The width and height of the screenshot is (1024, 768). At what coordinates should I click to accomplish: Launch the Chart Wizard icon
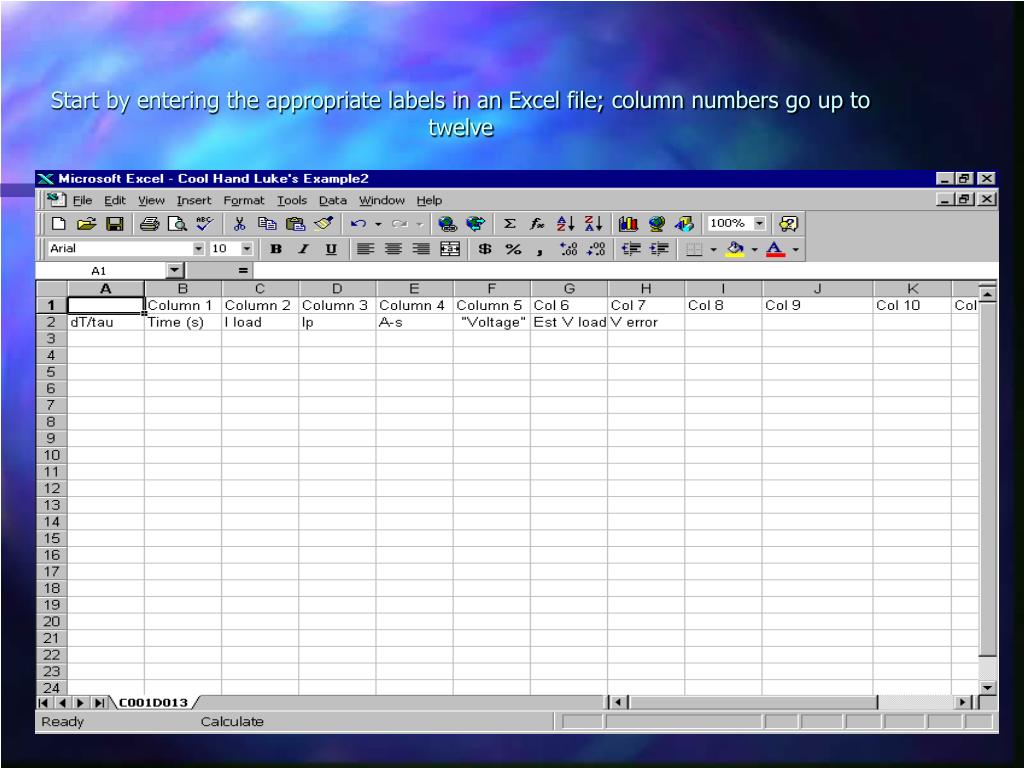628,224
